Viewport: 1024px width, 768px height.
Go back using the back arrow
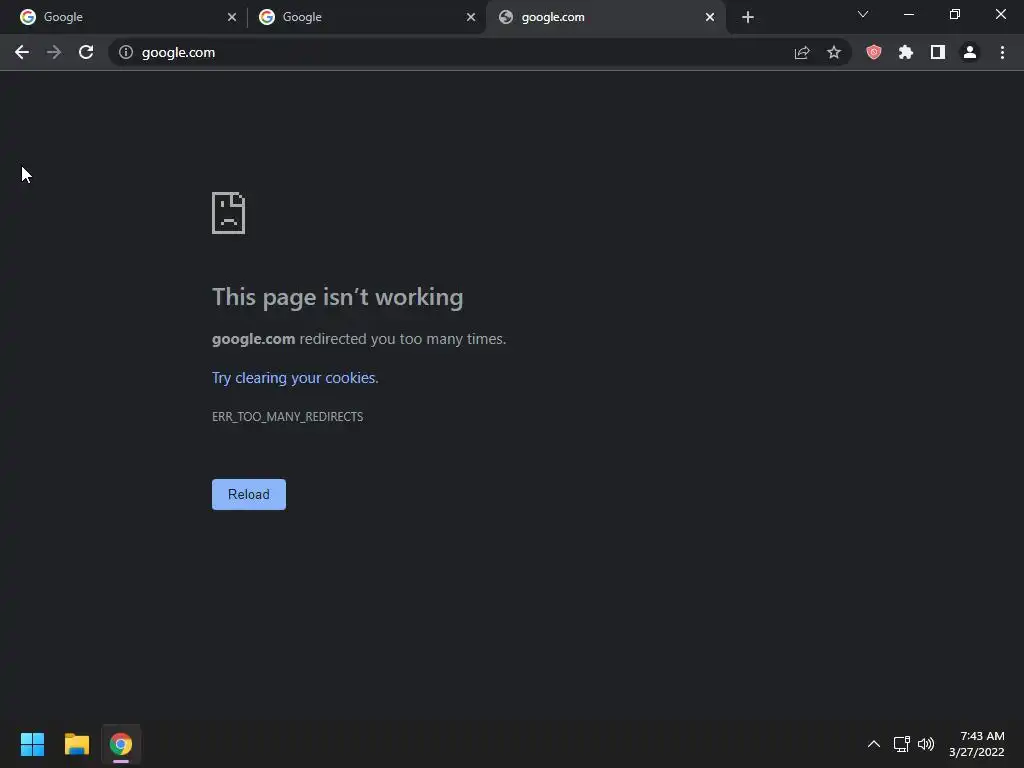tap(22, 52)
